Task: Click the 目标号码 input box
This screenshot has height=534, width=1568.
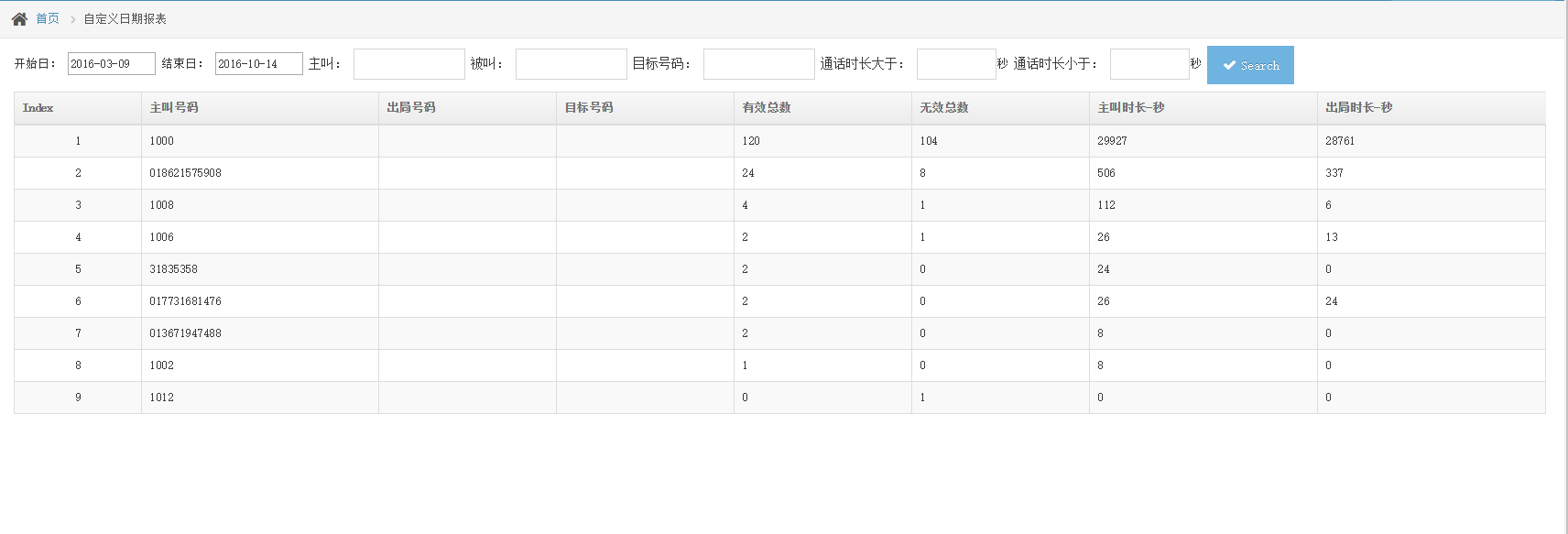Action: click(758, 64)
